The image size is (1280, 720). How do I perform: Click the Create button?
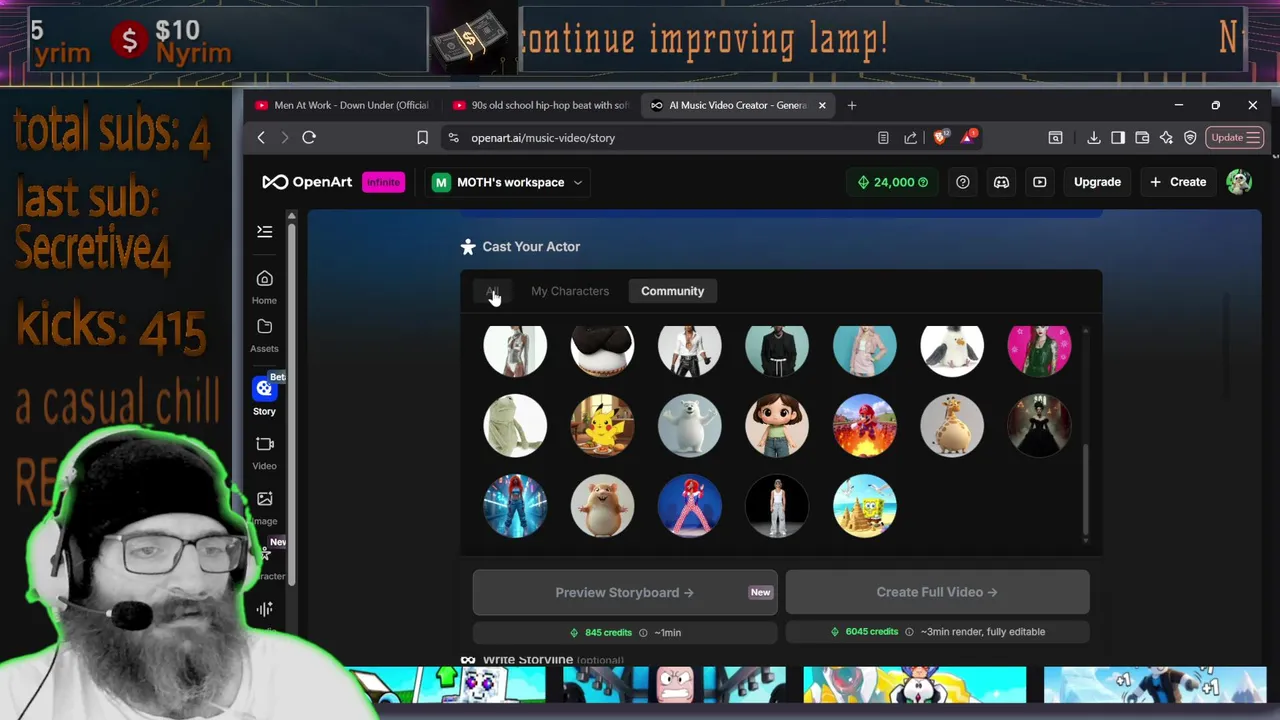click(x=1178, y=182)
